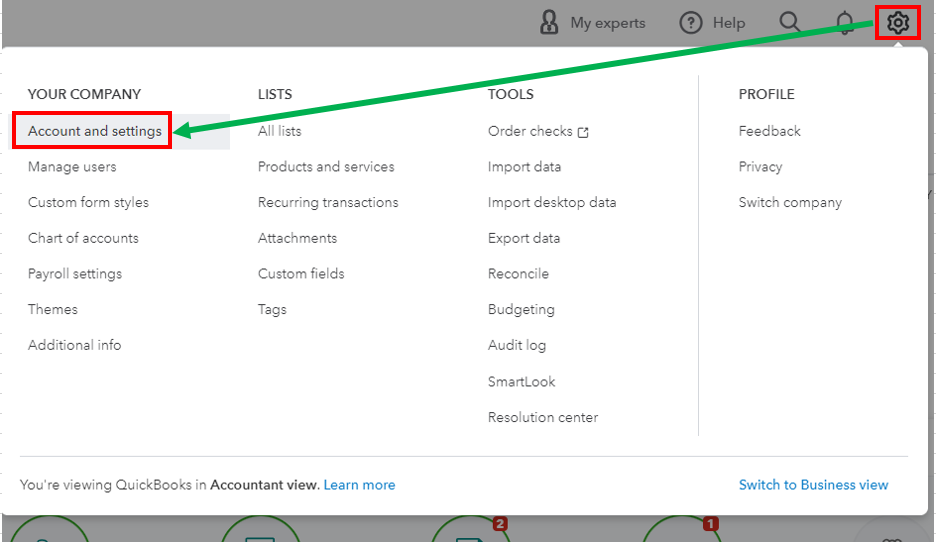Click the external link icon beside Order checks
This screenshot has height=542, width=936.
[584, 132]
